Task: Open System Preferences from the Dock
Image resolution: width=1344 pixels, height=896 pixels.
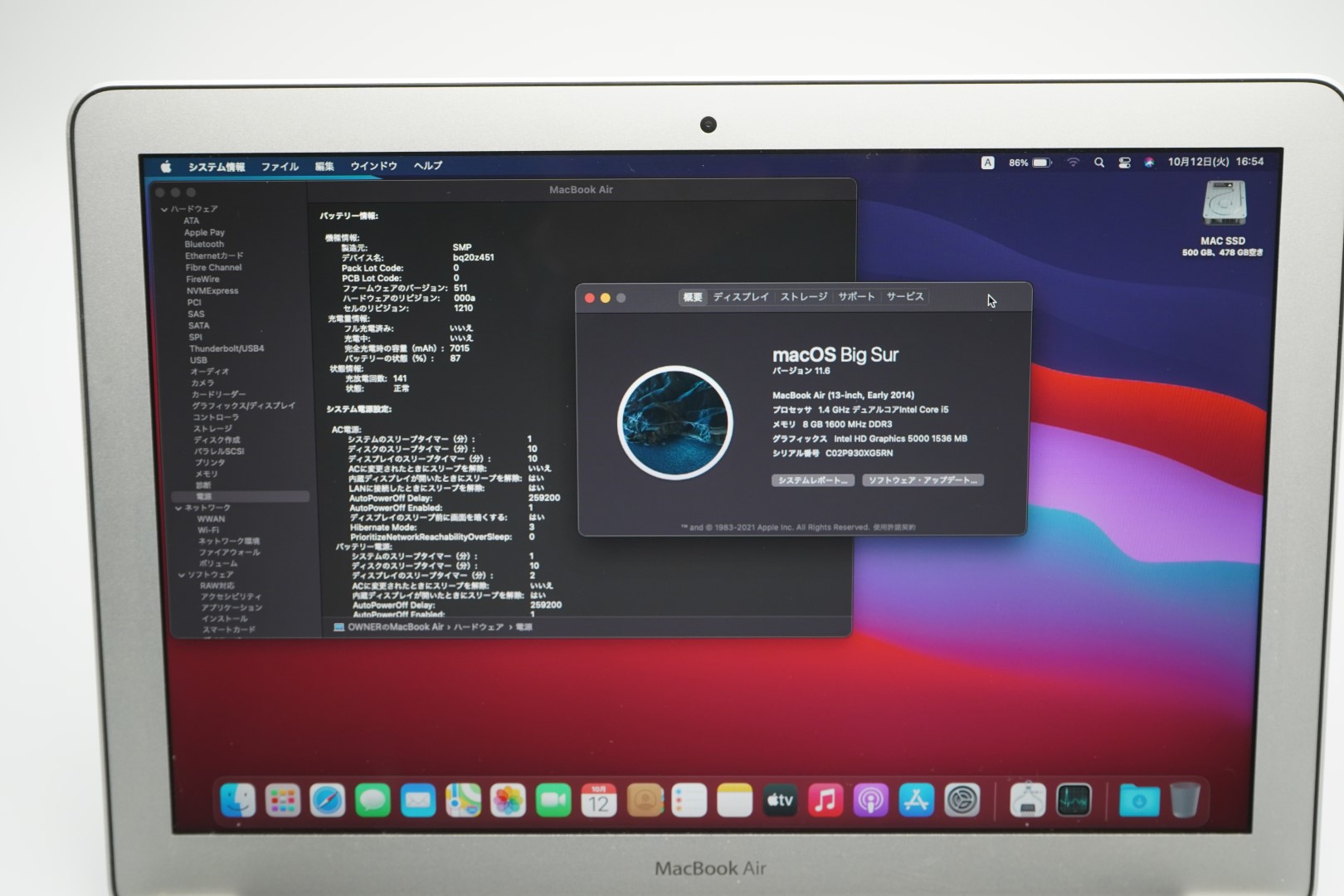Action: (962, 801)
